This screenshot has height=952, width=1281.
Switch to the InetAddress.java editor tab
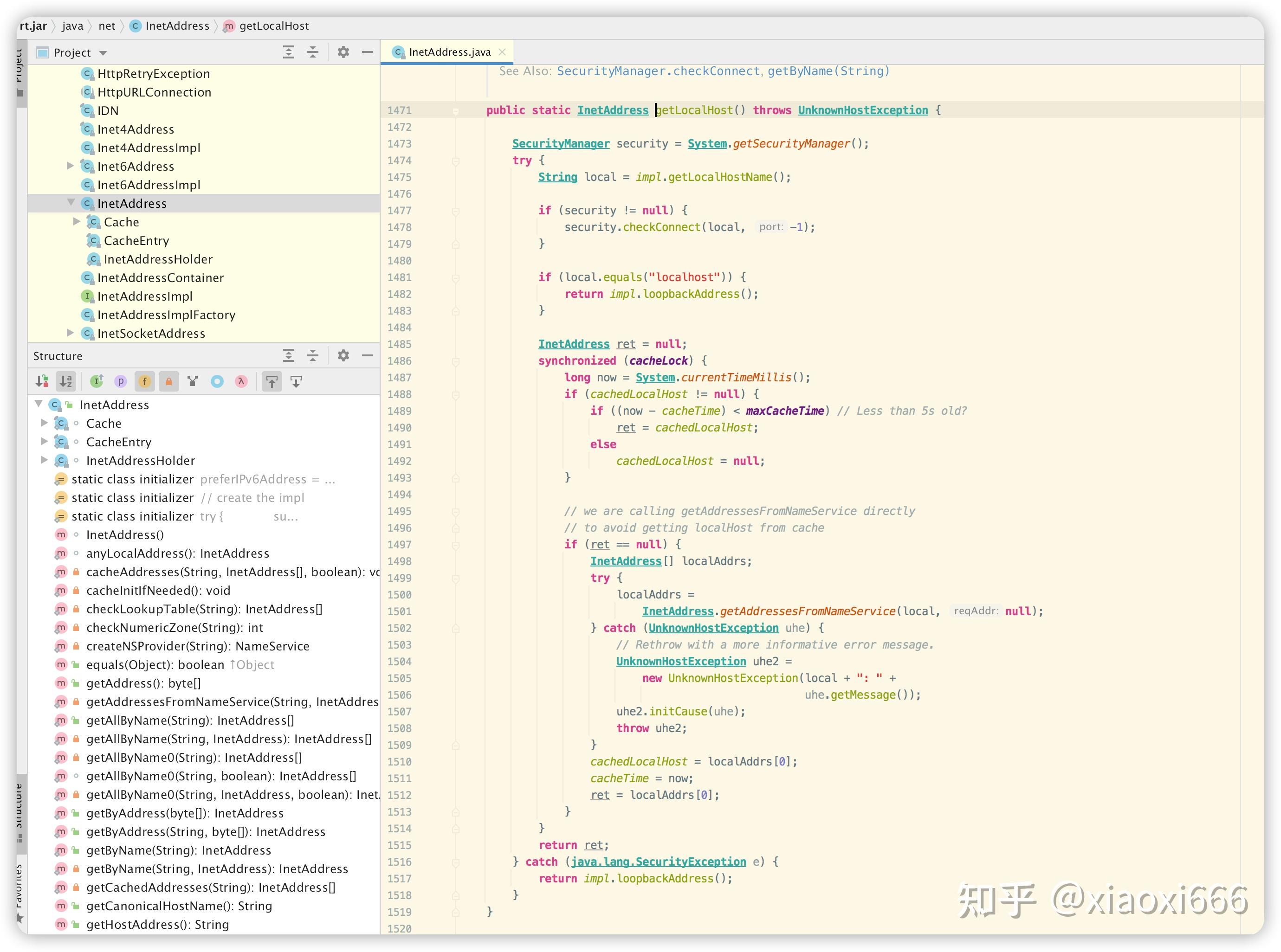click(450, 51)
